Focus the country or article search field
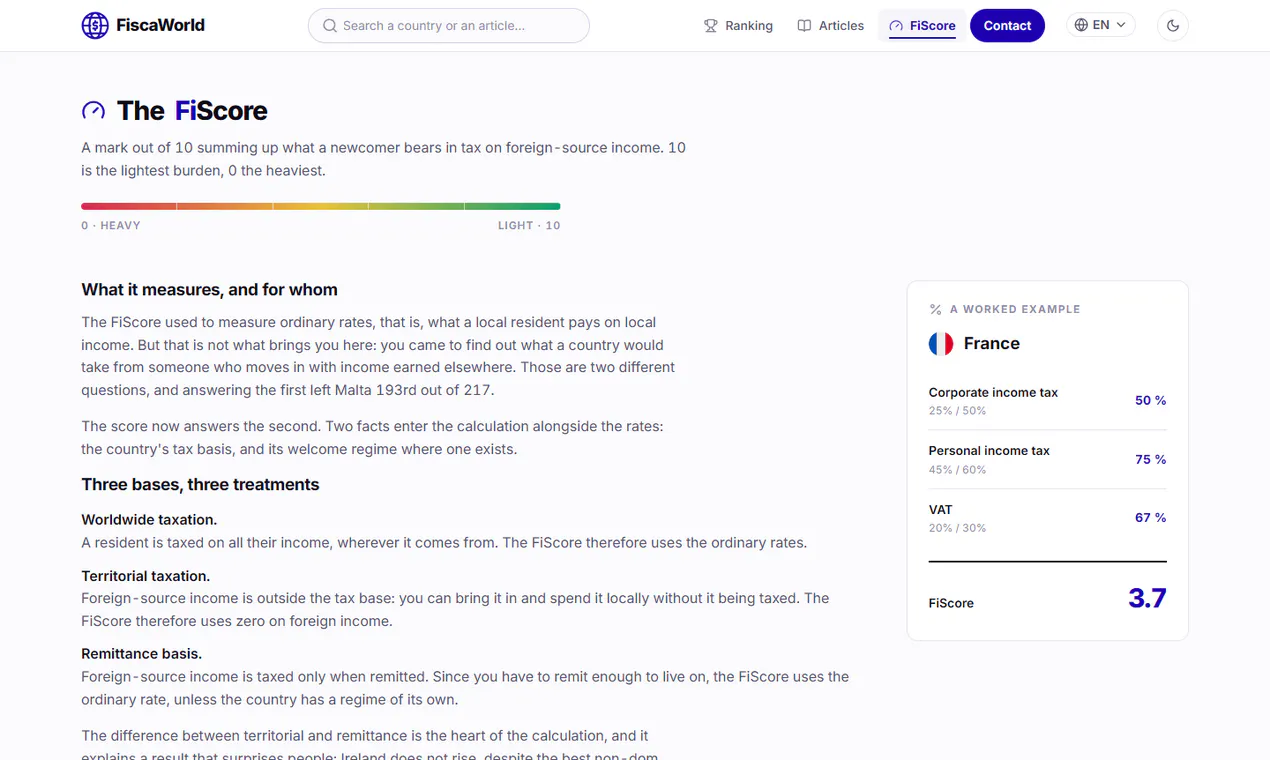The height and width of the screenshot is (760, 1270). point(449,26)
